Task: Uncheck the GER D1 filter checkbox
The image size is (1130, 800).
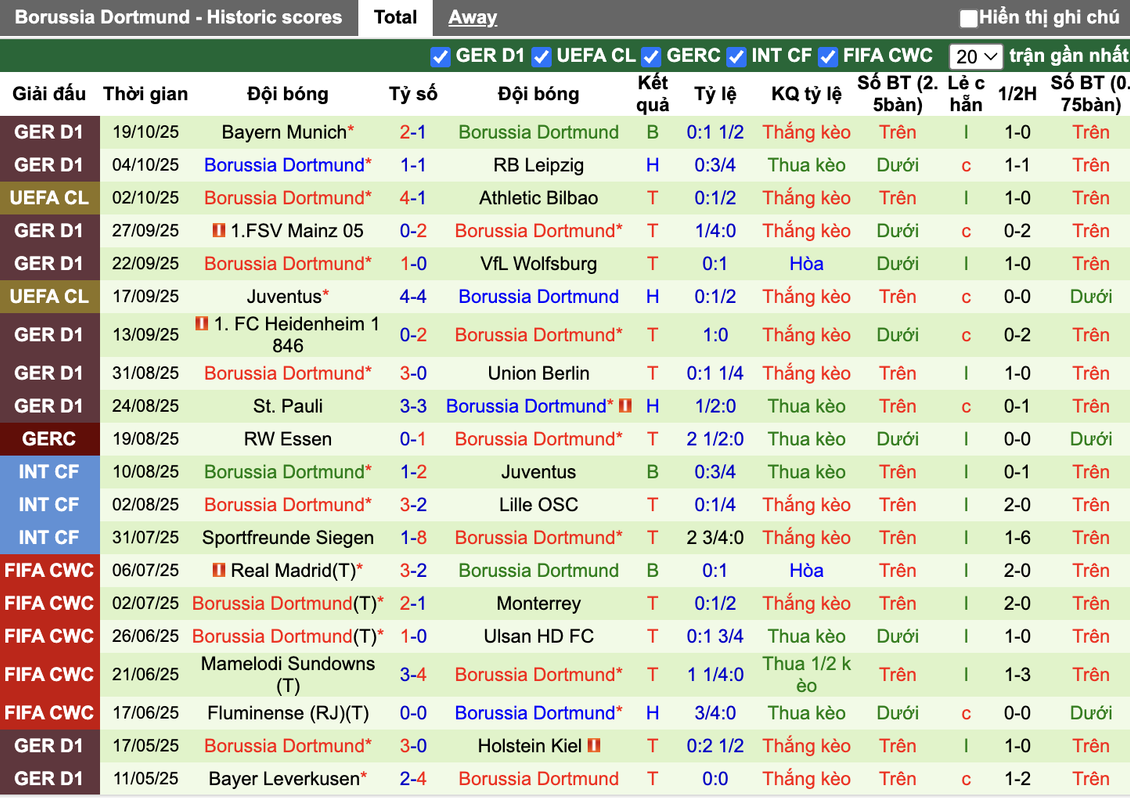Action: click(440, 56)
